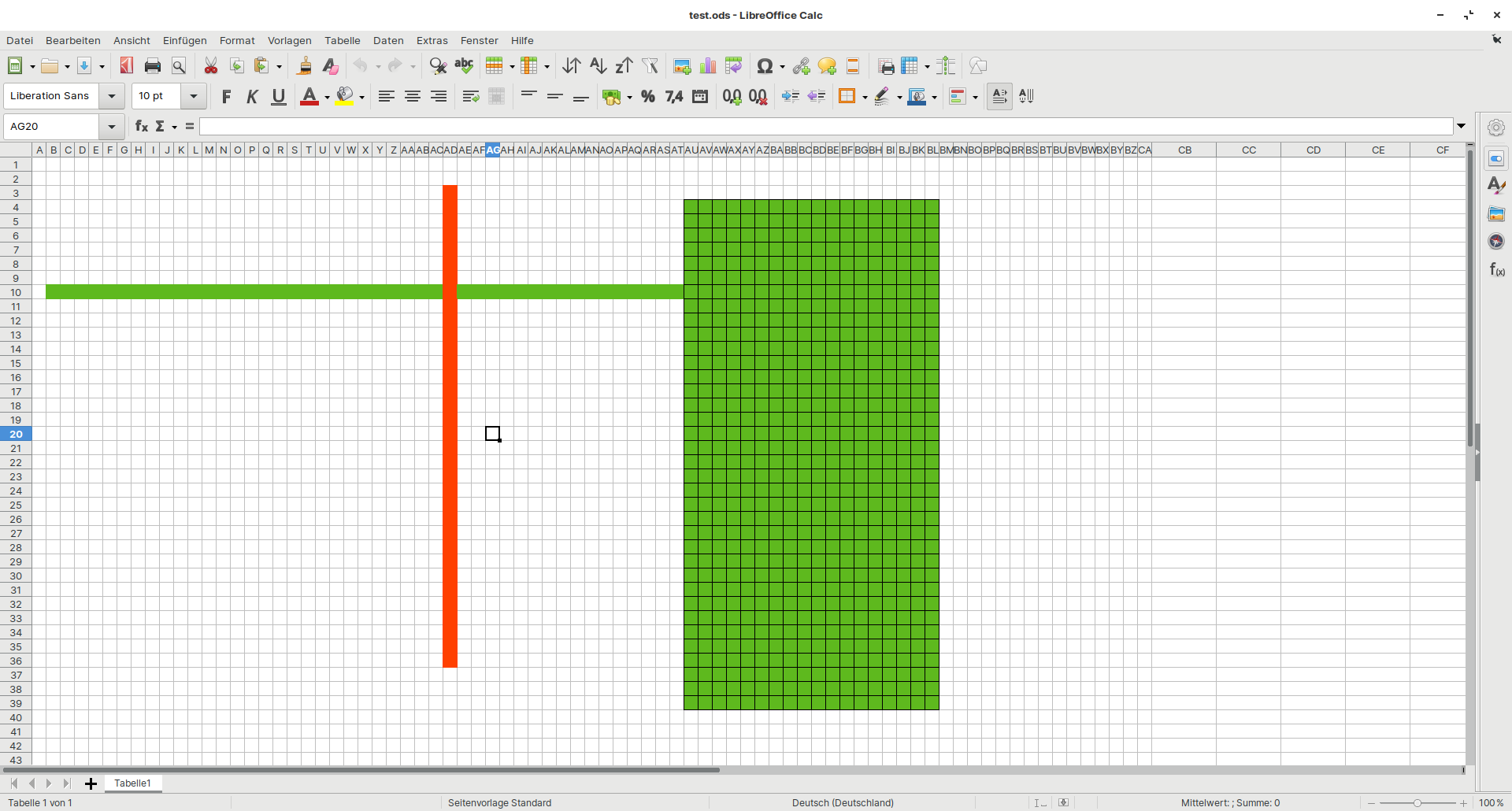
Task: Click the Sort dialog icon
Action: pos(573,66)
